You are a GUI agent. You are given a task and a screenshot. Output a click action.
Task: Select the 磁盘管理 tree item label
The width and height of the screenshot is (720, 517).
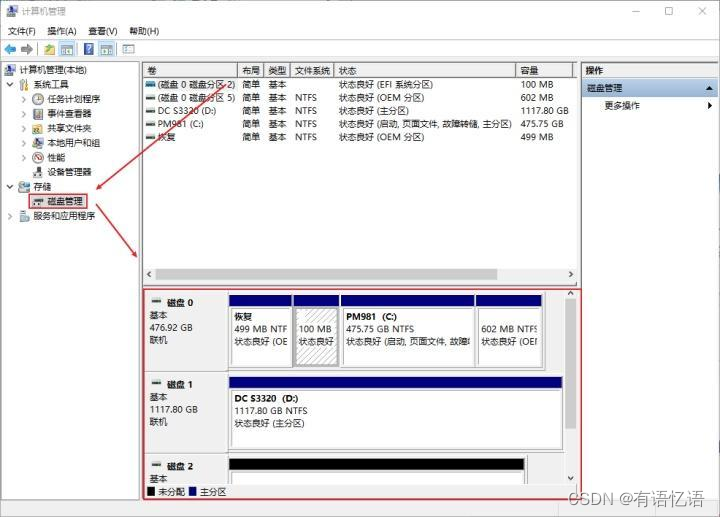pos(65,202)
